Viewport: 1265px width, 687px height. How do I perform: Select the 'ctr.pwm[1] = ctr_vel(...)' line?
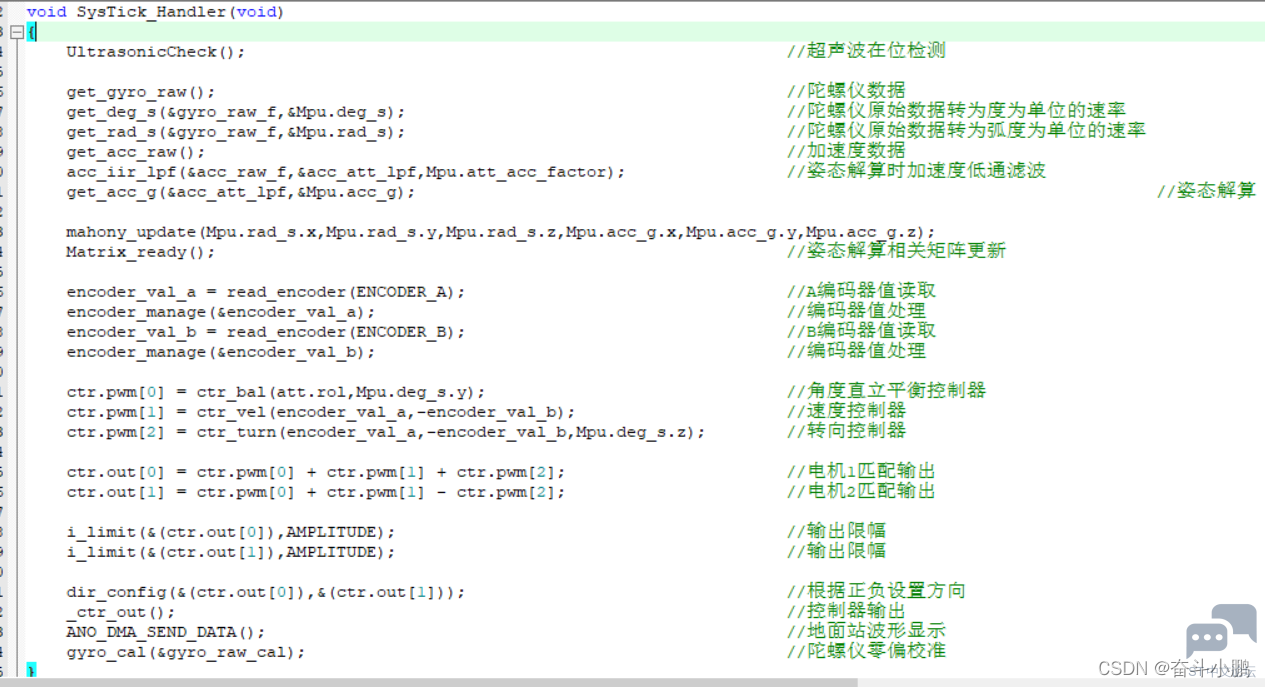pyautogui.click(x=320, y=411)
